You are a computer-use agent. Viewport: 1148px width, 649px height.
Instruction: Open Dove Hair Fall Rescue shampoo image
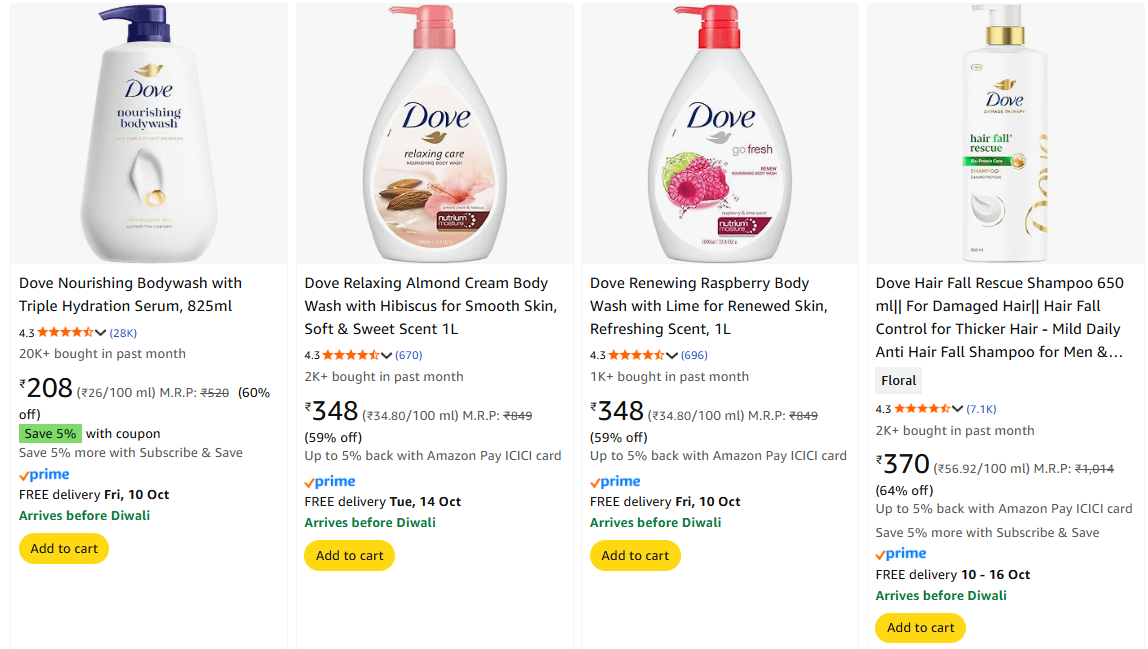[x=1005, y=134]
